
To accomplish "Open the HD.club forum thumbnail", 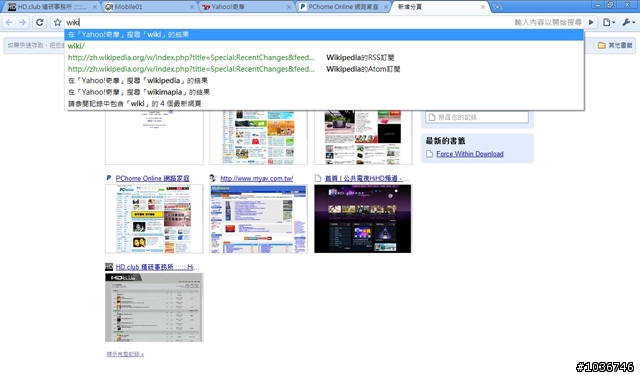I will click(154, 307).
